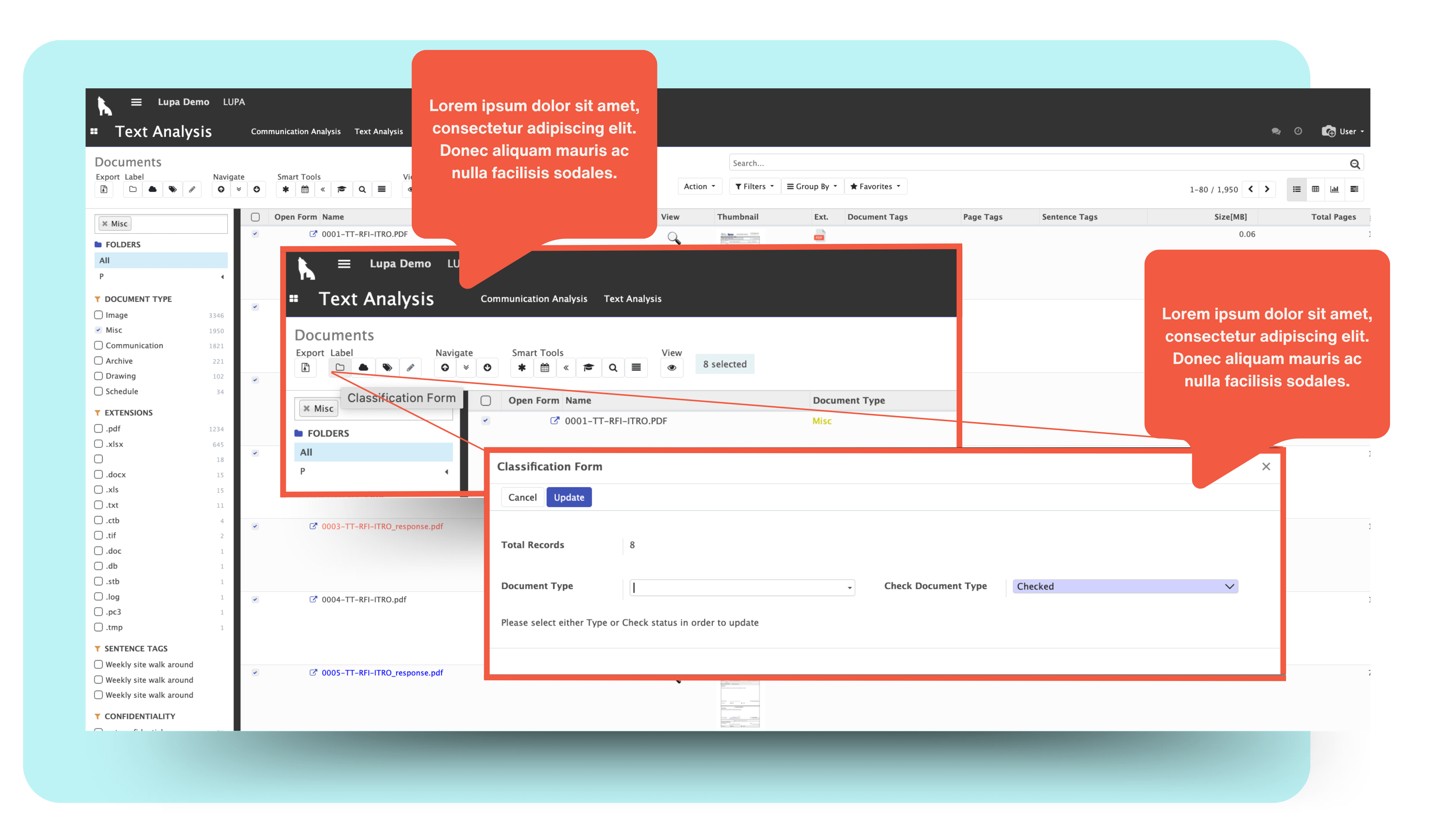The image size is (1456, 819).
Task: Click the Export document icon in zoomed toolbar
Action: (305, 367)
